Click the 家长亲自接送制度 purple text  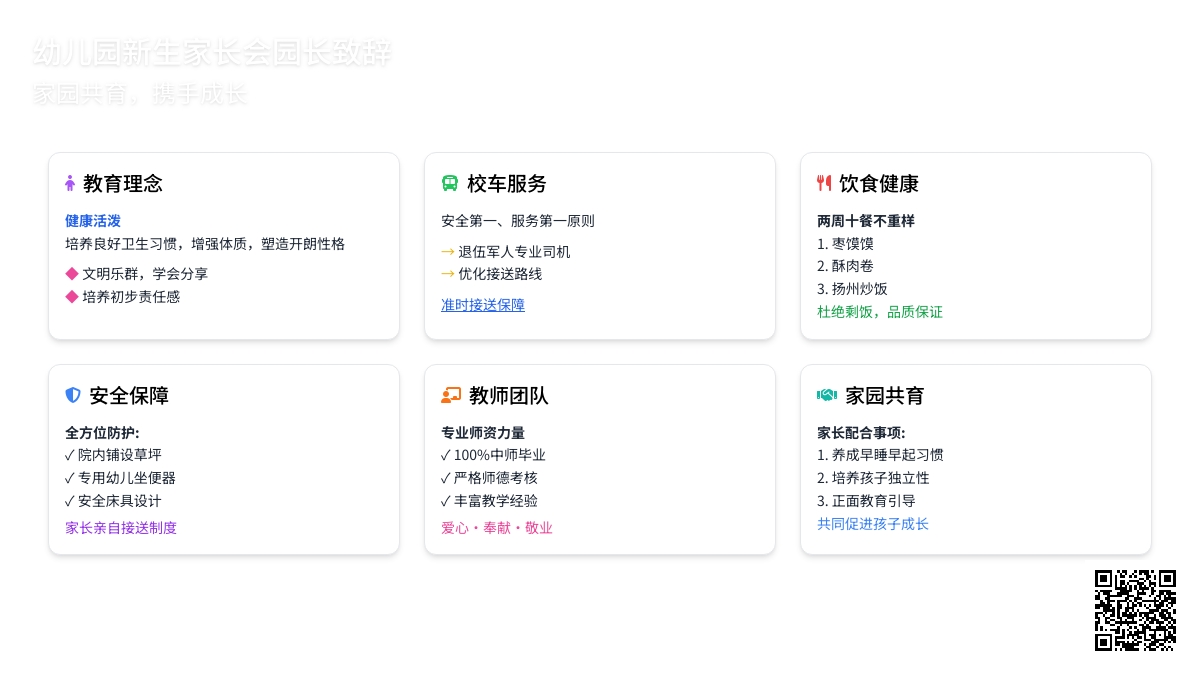click(x=121, y=528)
